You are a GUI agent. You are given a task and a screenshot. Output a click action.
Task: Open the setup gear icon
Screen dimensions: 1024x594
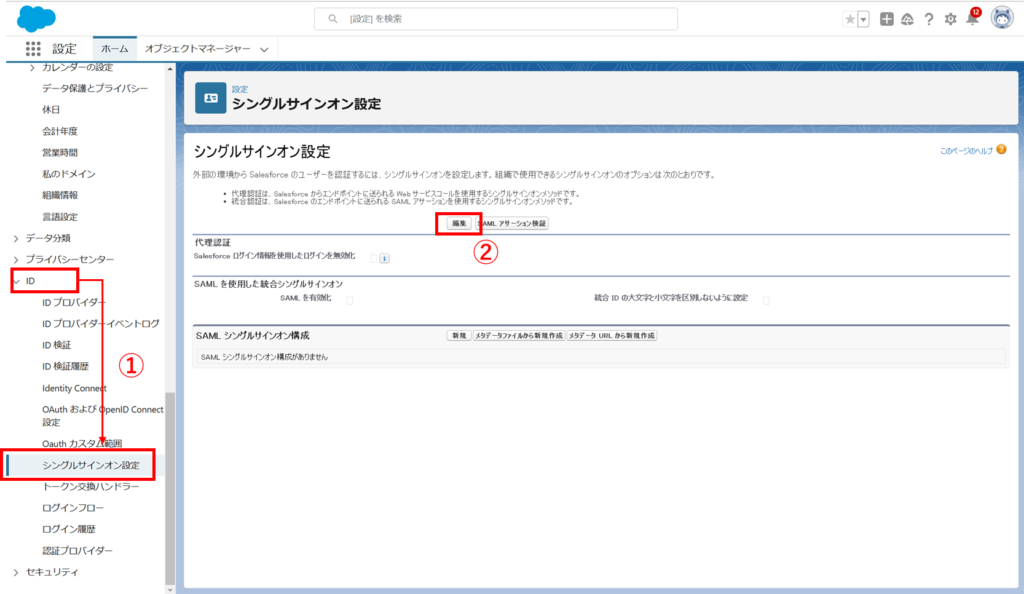point(950,20)
